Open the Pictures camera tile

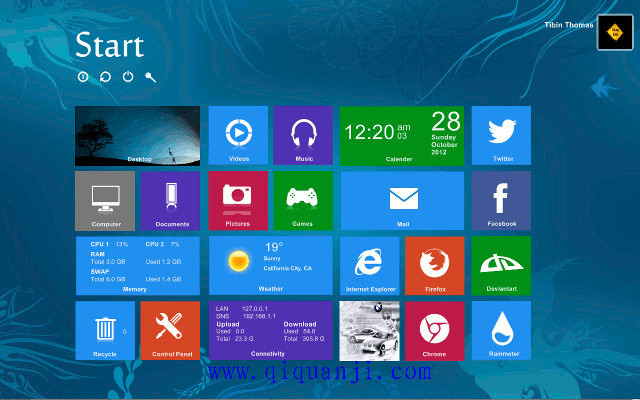pyautogui.click(x=238, y=200)
